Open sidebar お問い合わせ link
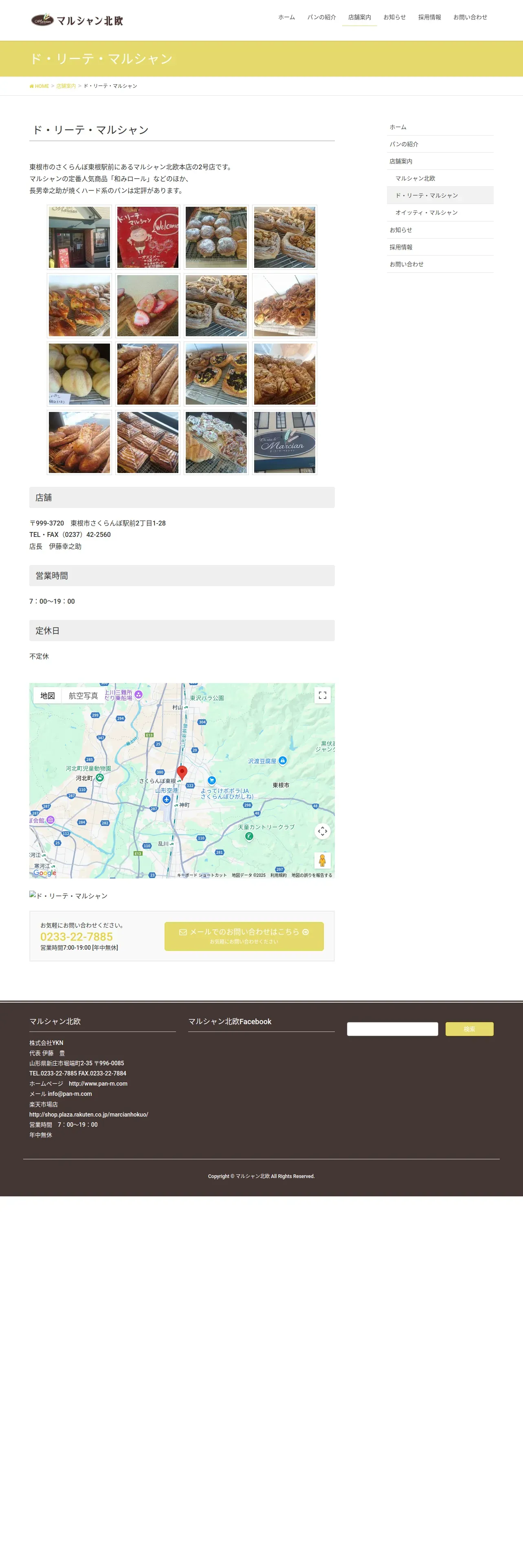The width and height of the screenshot is (523, 1568). (x=439, y=264)
